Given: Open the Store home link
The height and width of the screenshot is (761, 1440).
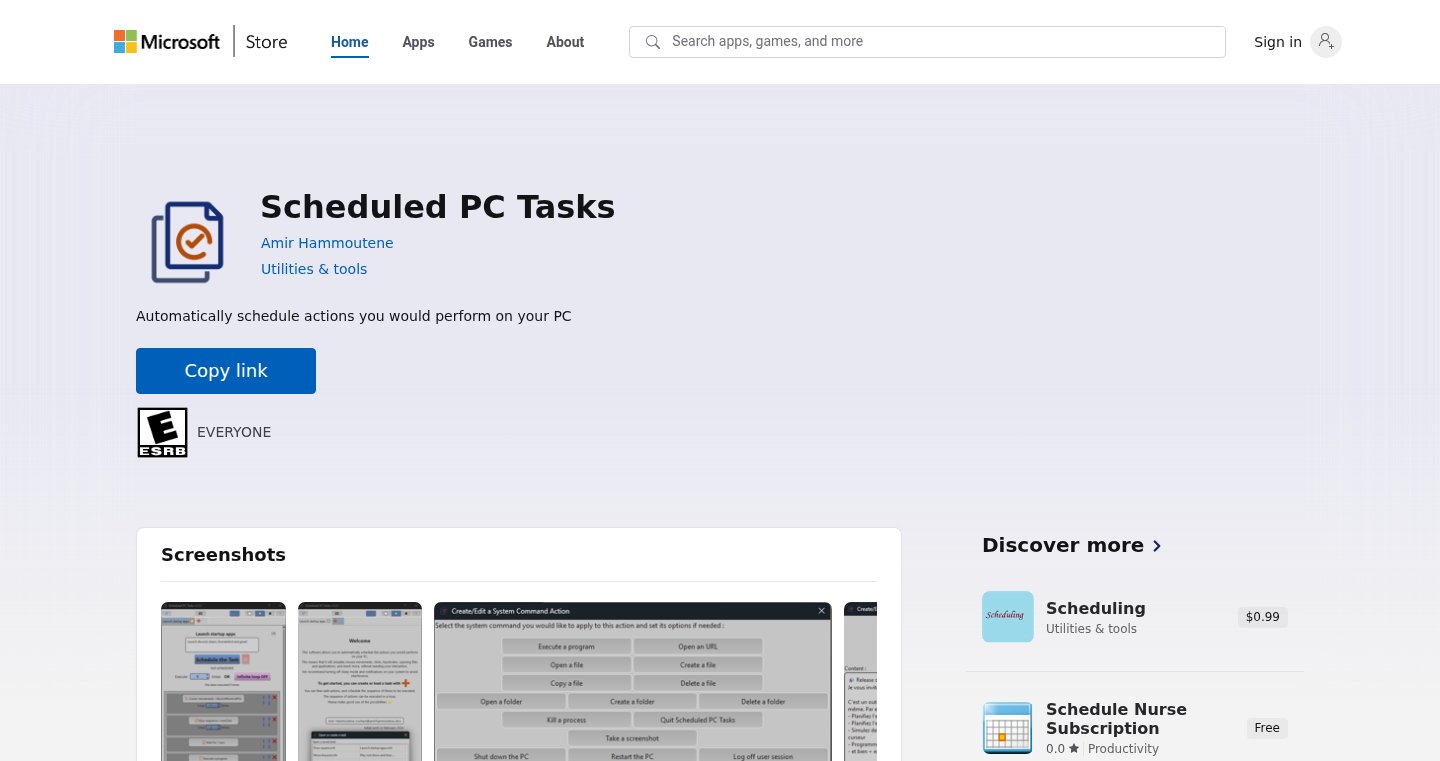Looking at the screenshot, I should coord(266,42).
